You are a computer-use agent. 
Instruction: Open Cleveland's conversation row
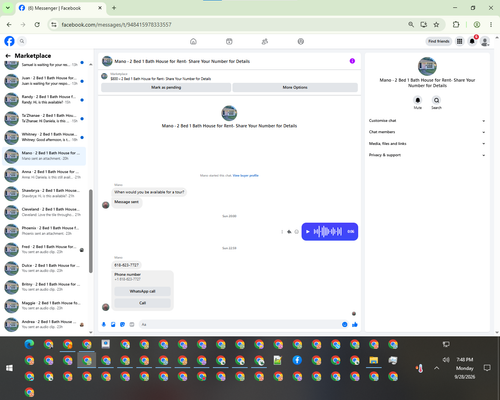point(44,212)
